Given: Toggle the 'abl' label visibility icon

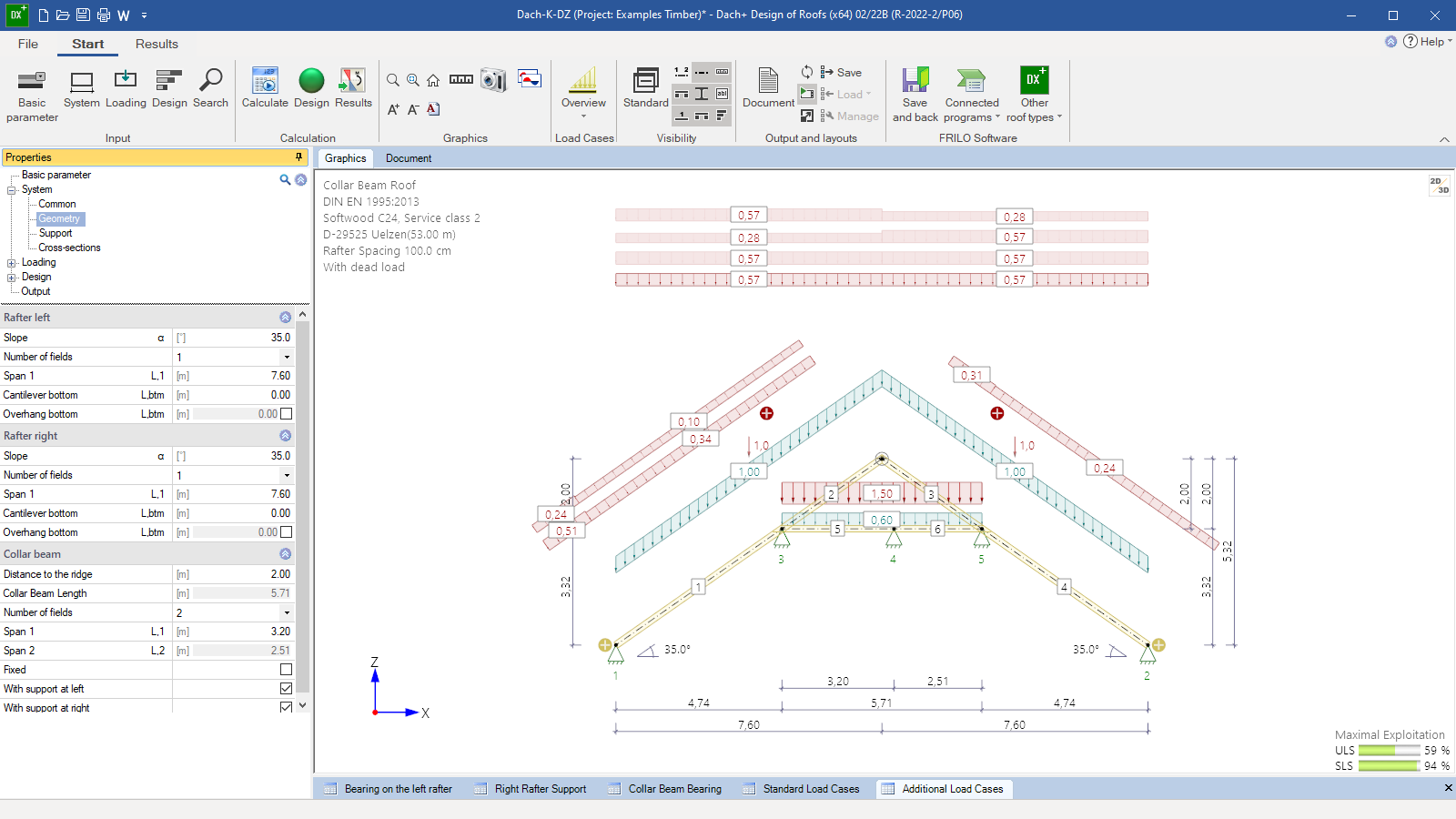Looking at the screenshot, I should point(722,94).
